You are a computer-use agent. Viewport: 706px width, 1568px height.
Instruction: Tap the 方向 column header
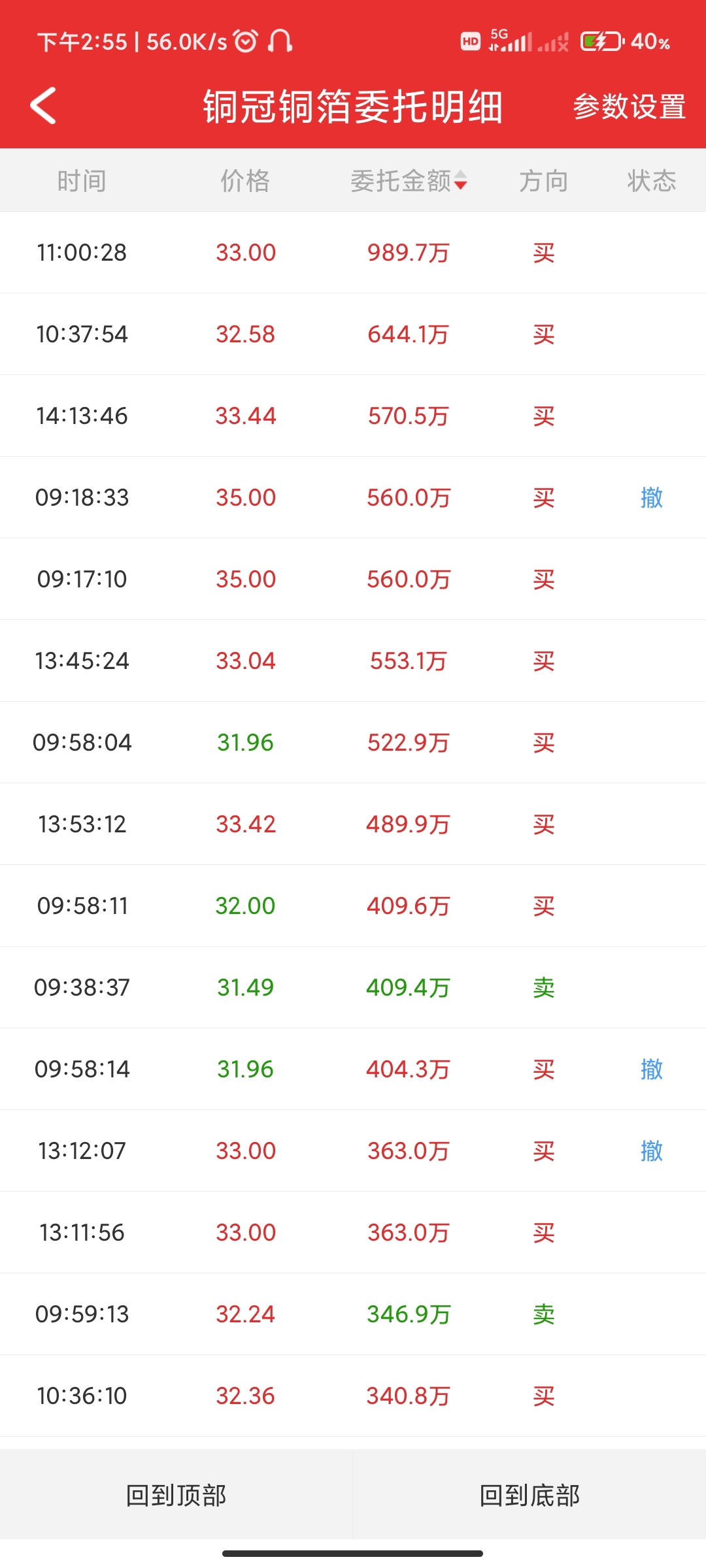pyautogui.click(x=543, y=181)
